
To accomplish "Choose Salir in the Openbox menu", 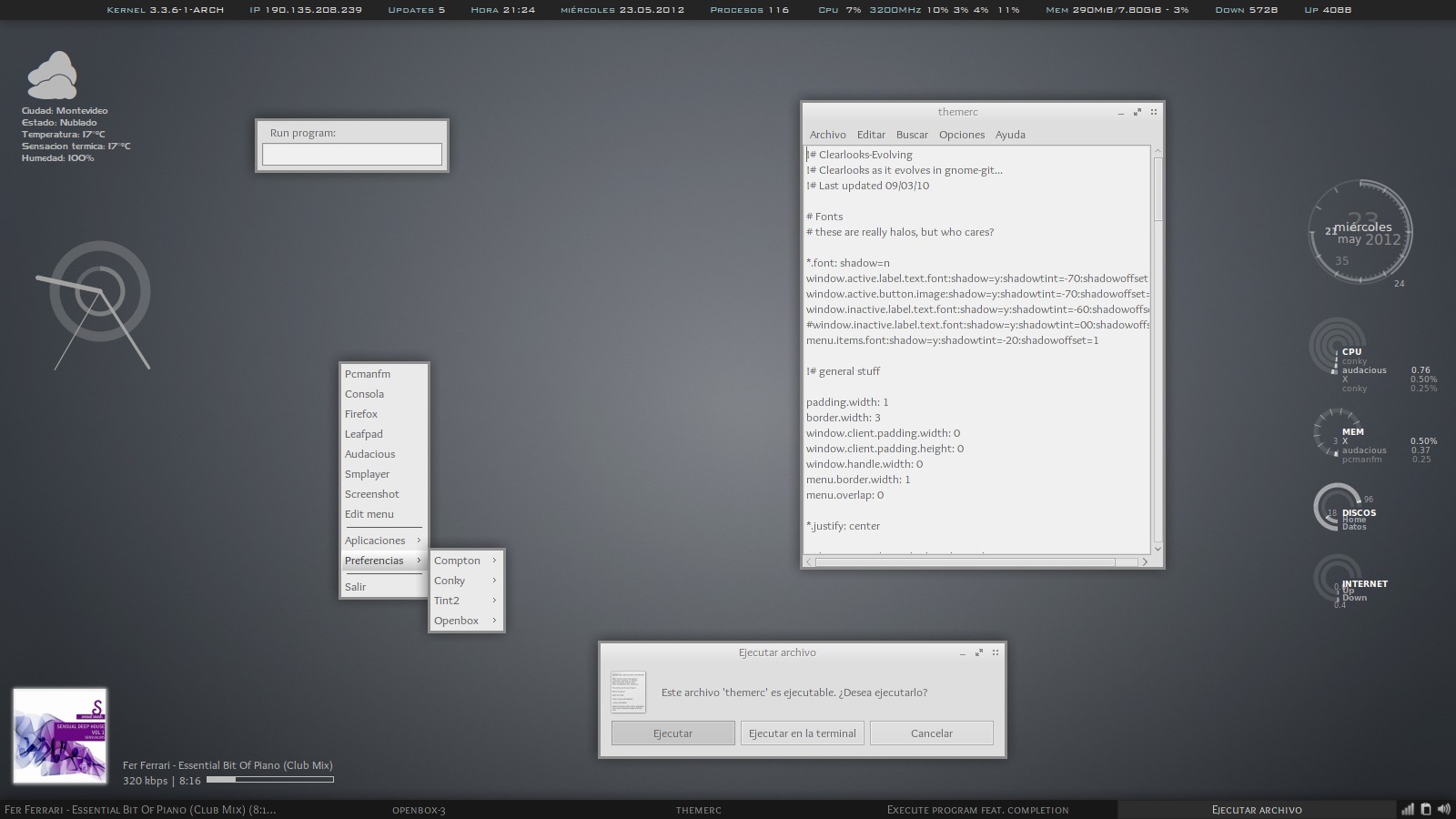I will 384,587.
